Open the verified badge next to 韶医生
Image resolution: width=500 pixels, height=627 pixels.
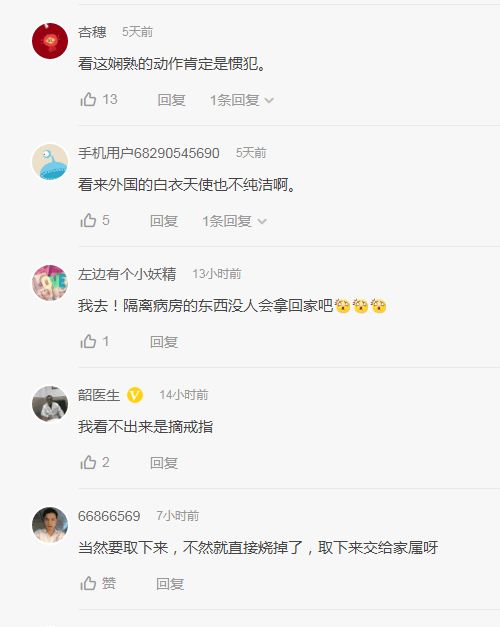tap(135, 395)
